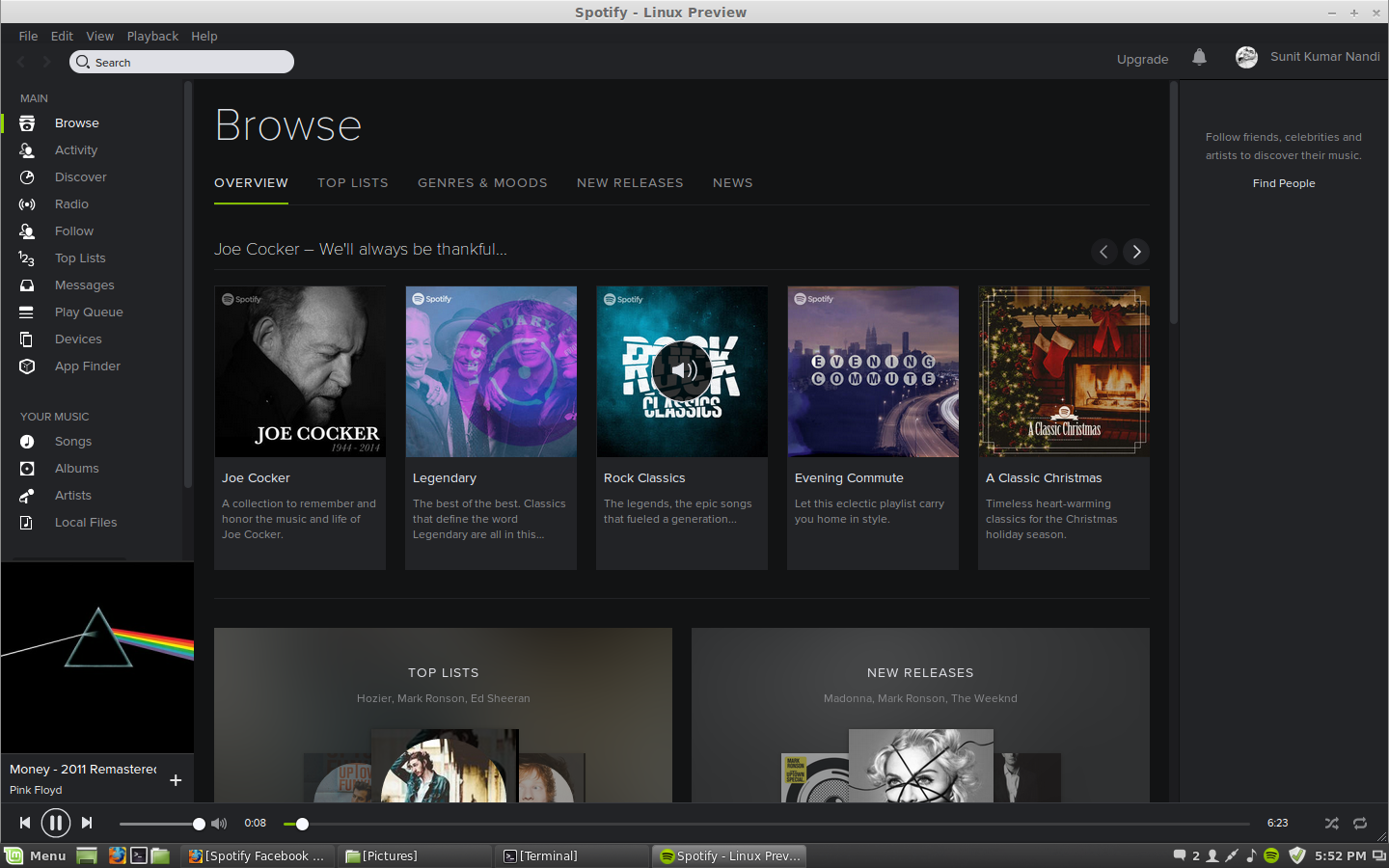Go forward with navigation arrow
Viewport: 1389px width, 868px height.
click(x=45, y=62)
